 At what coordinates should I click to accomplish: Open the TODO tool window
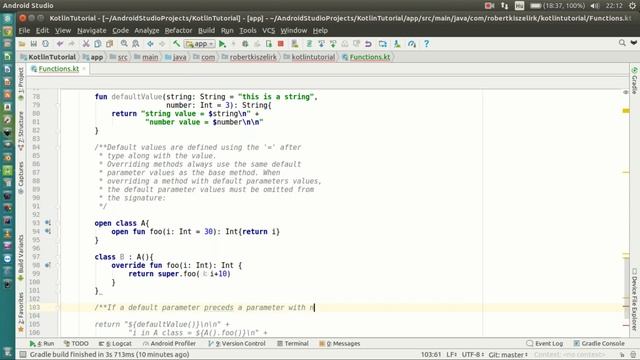coord(76,344)
